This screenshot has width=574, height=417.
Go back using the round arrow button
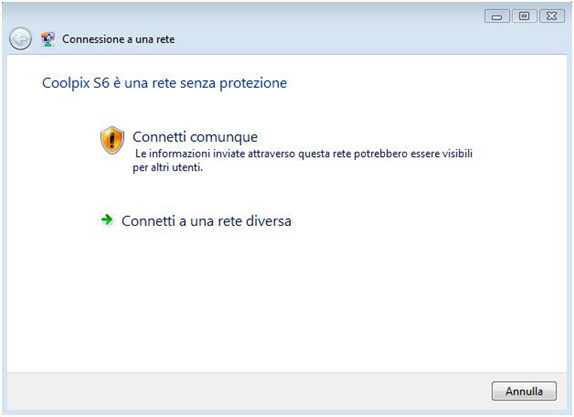click(20, 38)
